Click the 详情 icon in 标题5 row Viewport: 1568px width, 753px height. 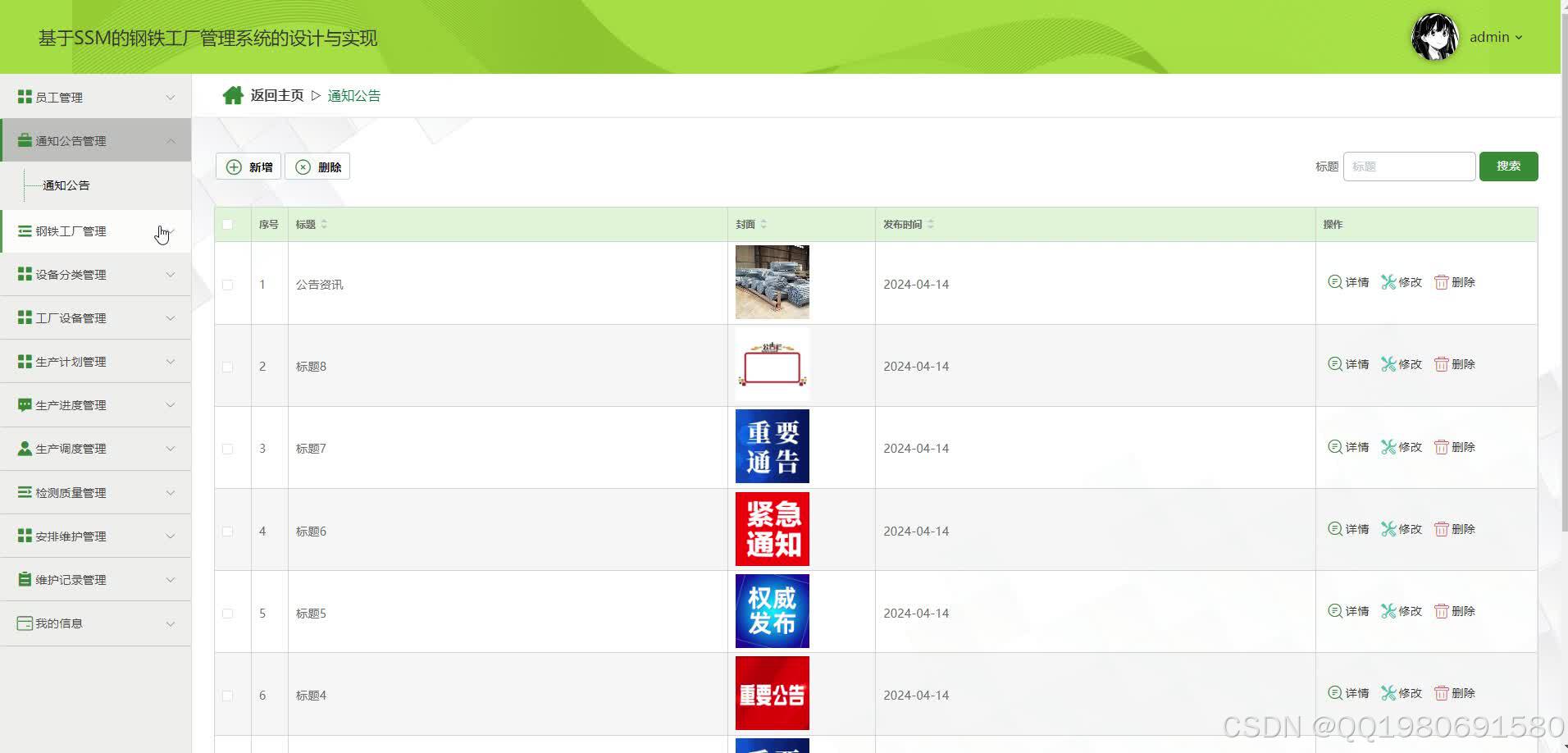[x=1334, y=611]
